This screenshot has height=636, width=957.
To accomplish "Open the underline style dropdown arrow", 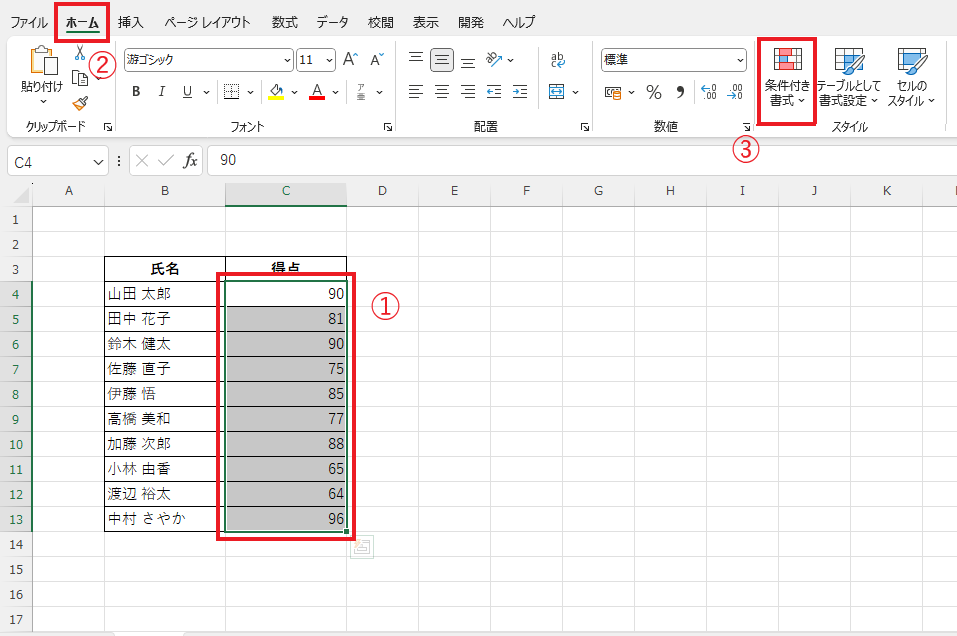I will 206,92.
